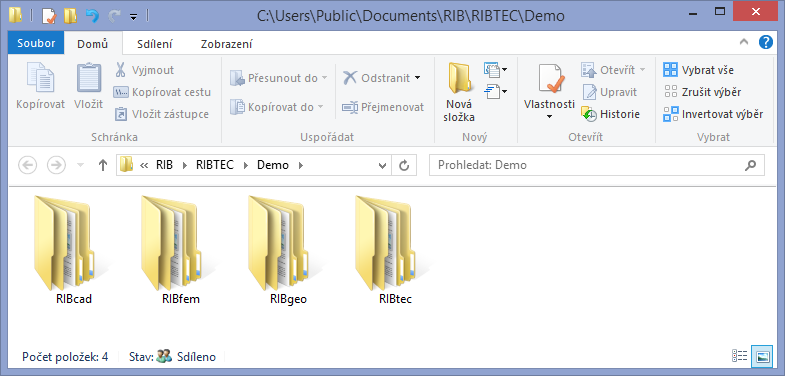
Task: Click Kopírovat do button
Action: click(x=276, y=107)
